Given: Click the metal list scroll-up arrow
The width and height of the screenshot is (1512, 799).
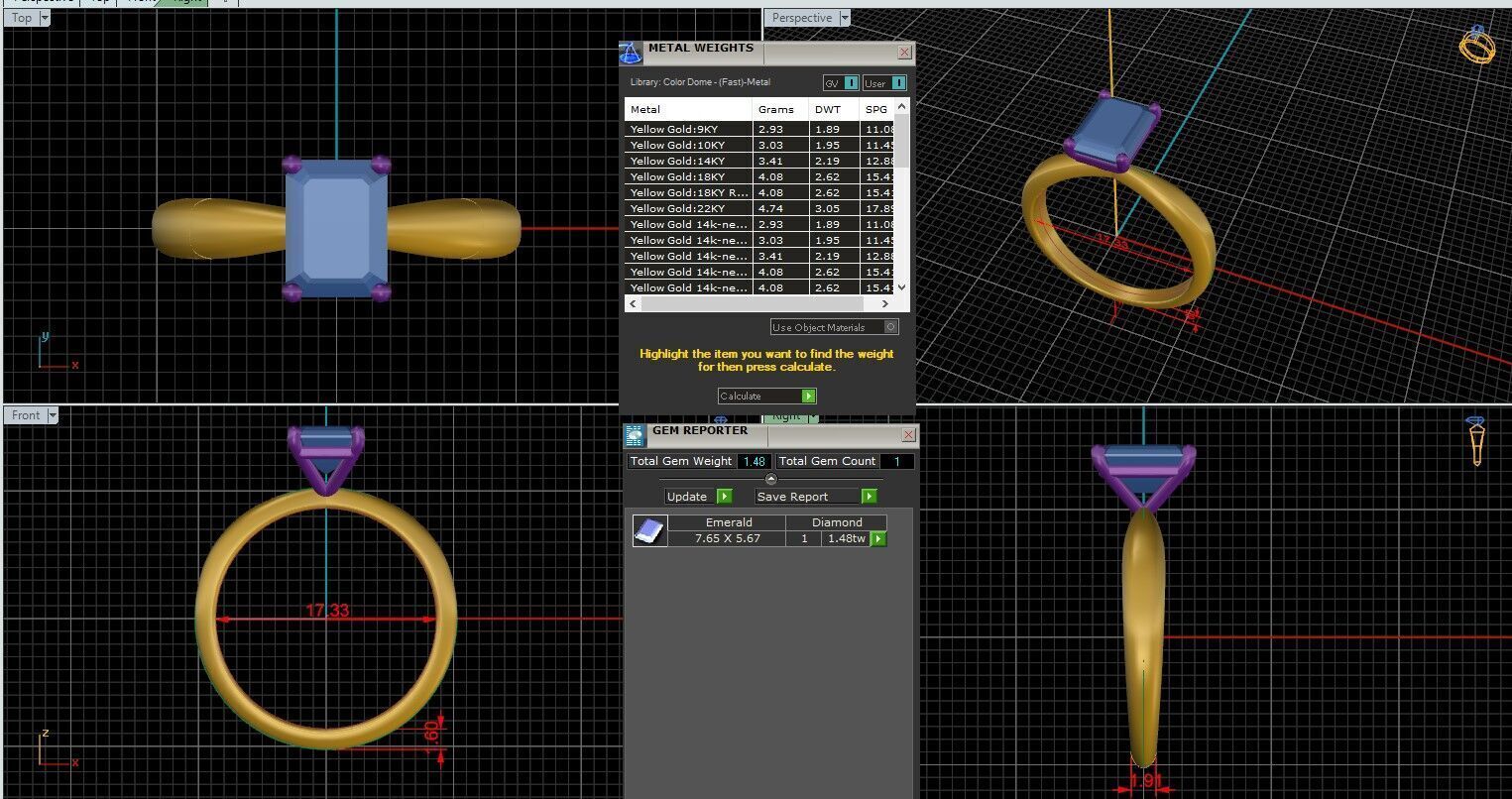Looking at the screenshot, I should pyautogui.click(x=901, y=106).
